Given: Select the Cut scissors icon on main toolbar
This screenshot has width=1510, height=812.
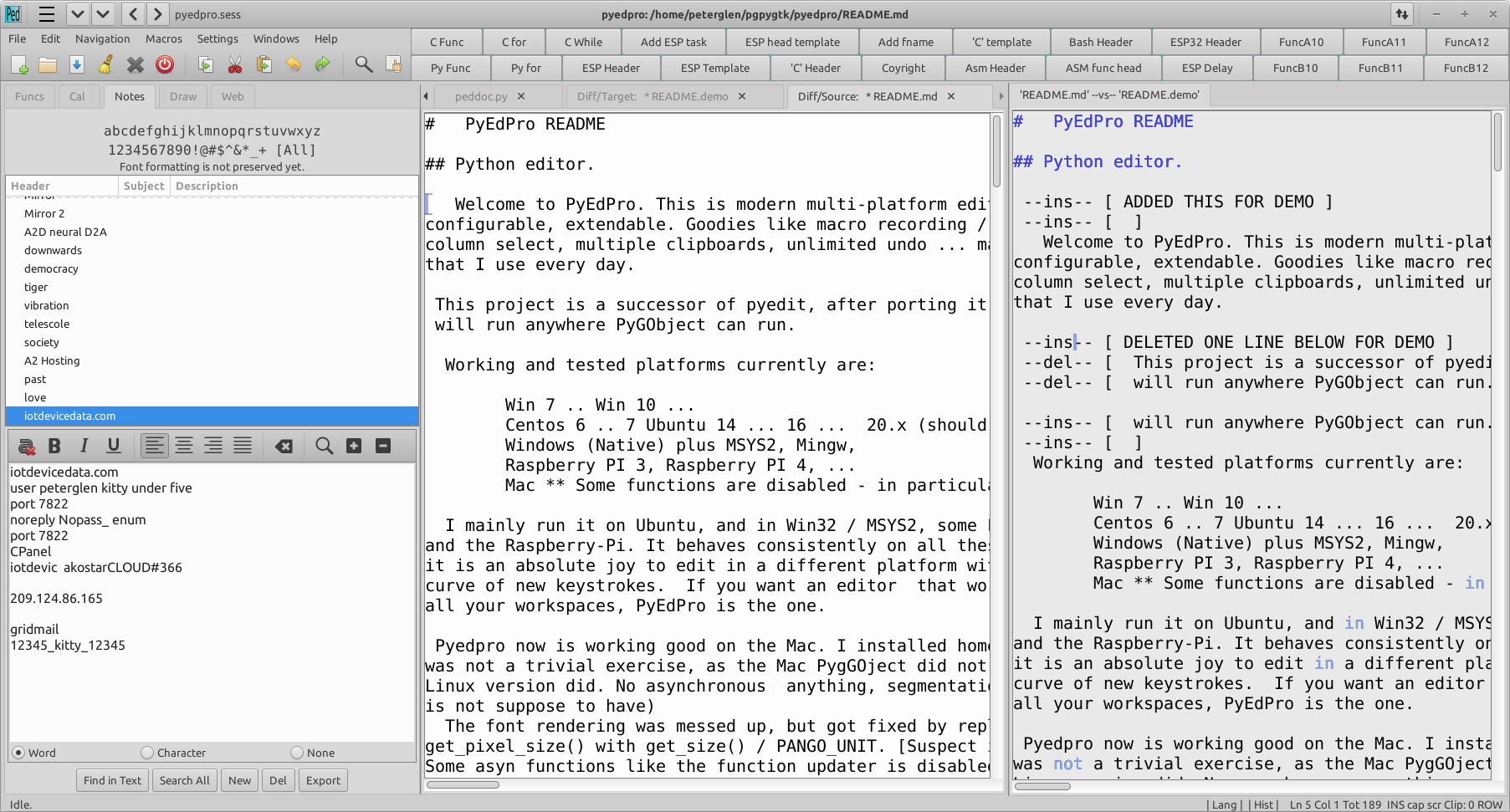Looking at the screenshot, I should point(233,64).
